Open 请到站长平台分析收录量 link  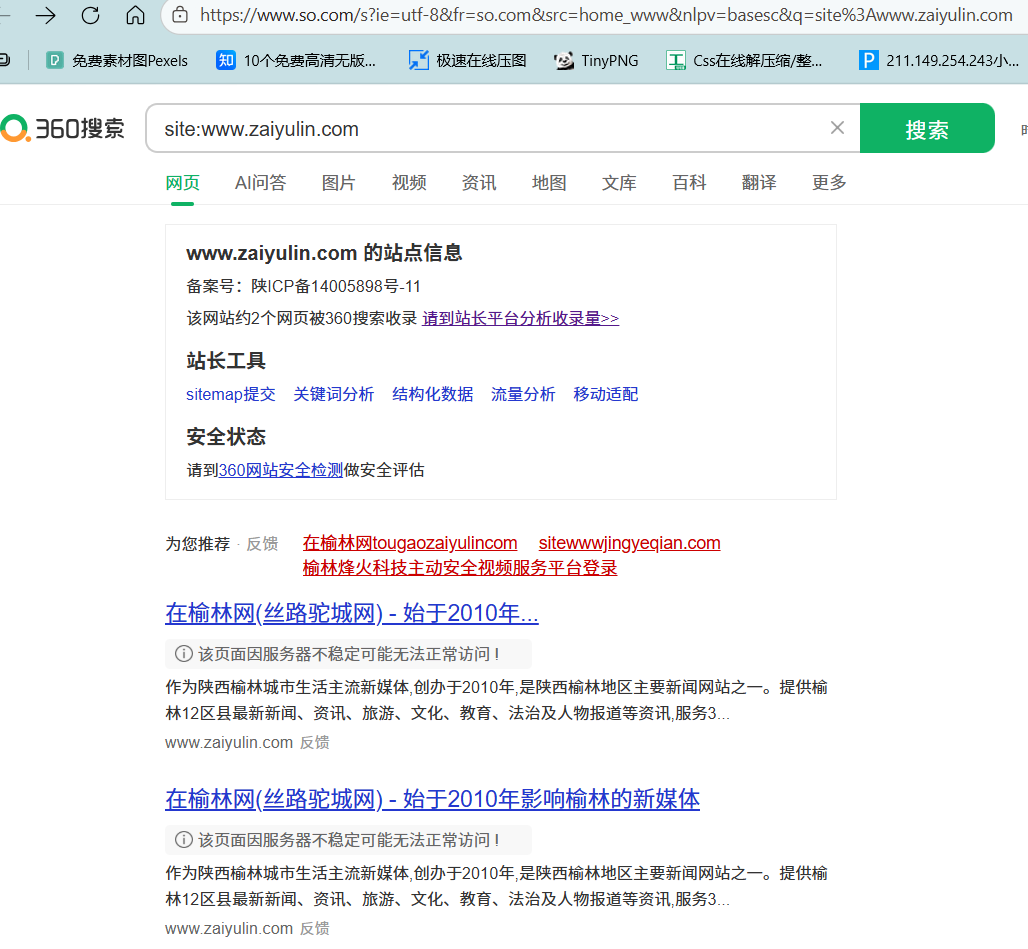(521, 319)
